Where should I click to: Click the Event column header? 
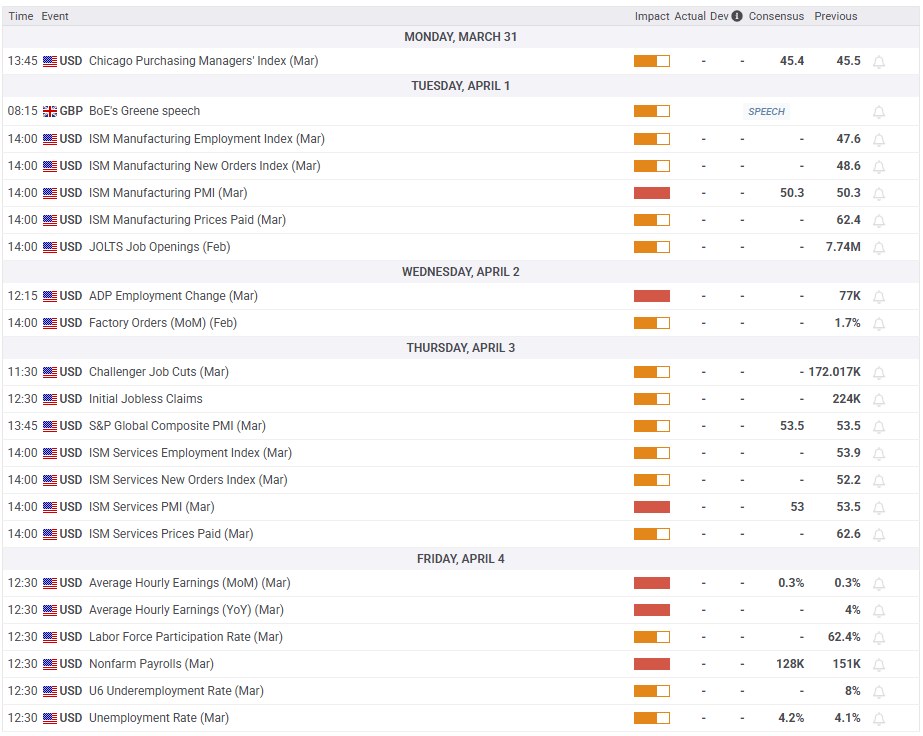coord(55,16)
